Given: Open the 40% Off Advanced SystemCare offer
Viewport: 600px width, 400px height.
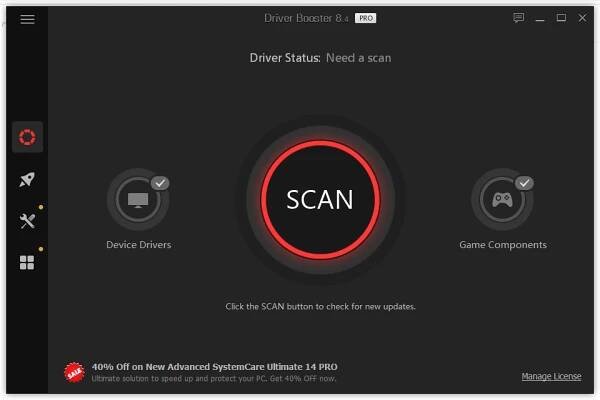Looking at the screenshot, I should (215, 367).
